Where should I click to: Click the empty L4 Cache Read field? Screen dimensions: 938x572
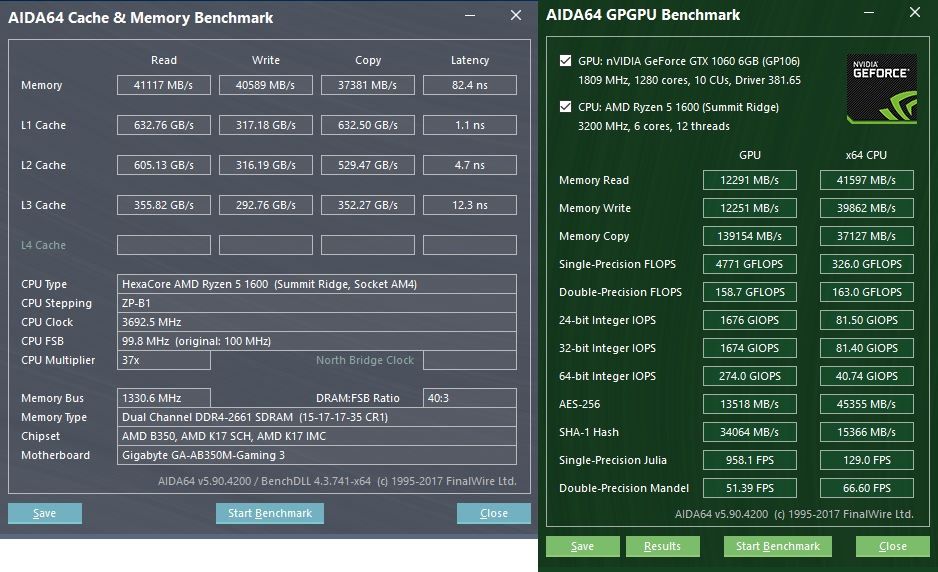tap(163, 245)
